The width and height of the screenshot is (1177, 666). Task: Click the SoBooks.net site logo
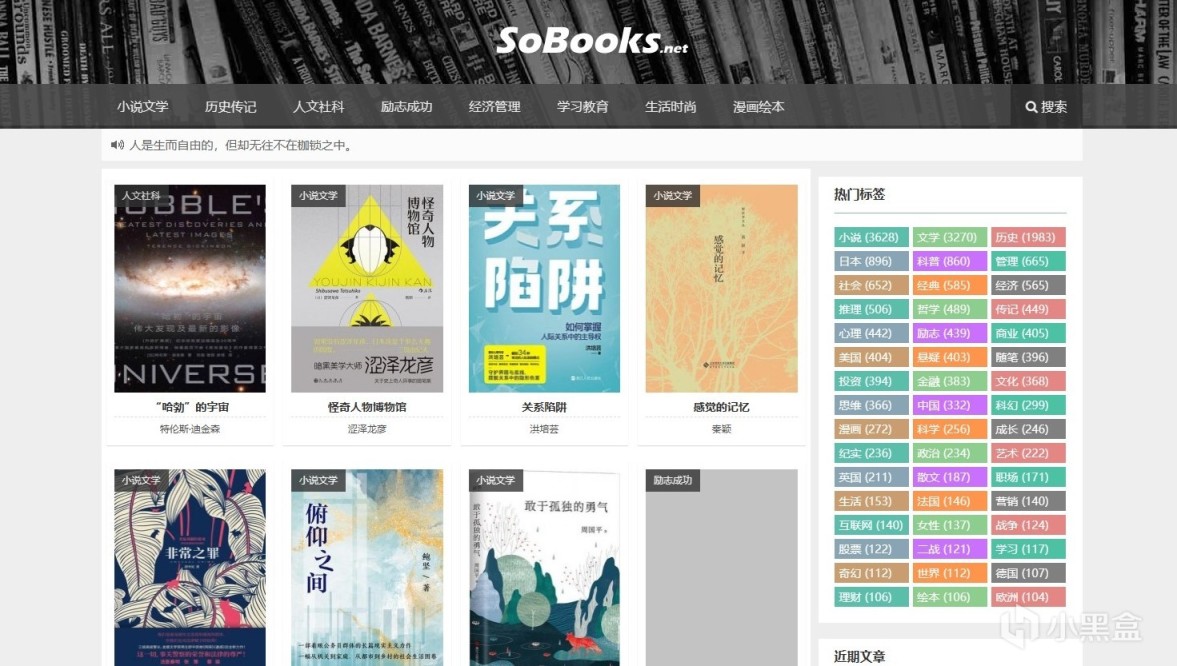coord(592,41)
